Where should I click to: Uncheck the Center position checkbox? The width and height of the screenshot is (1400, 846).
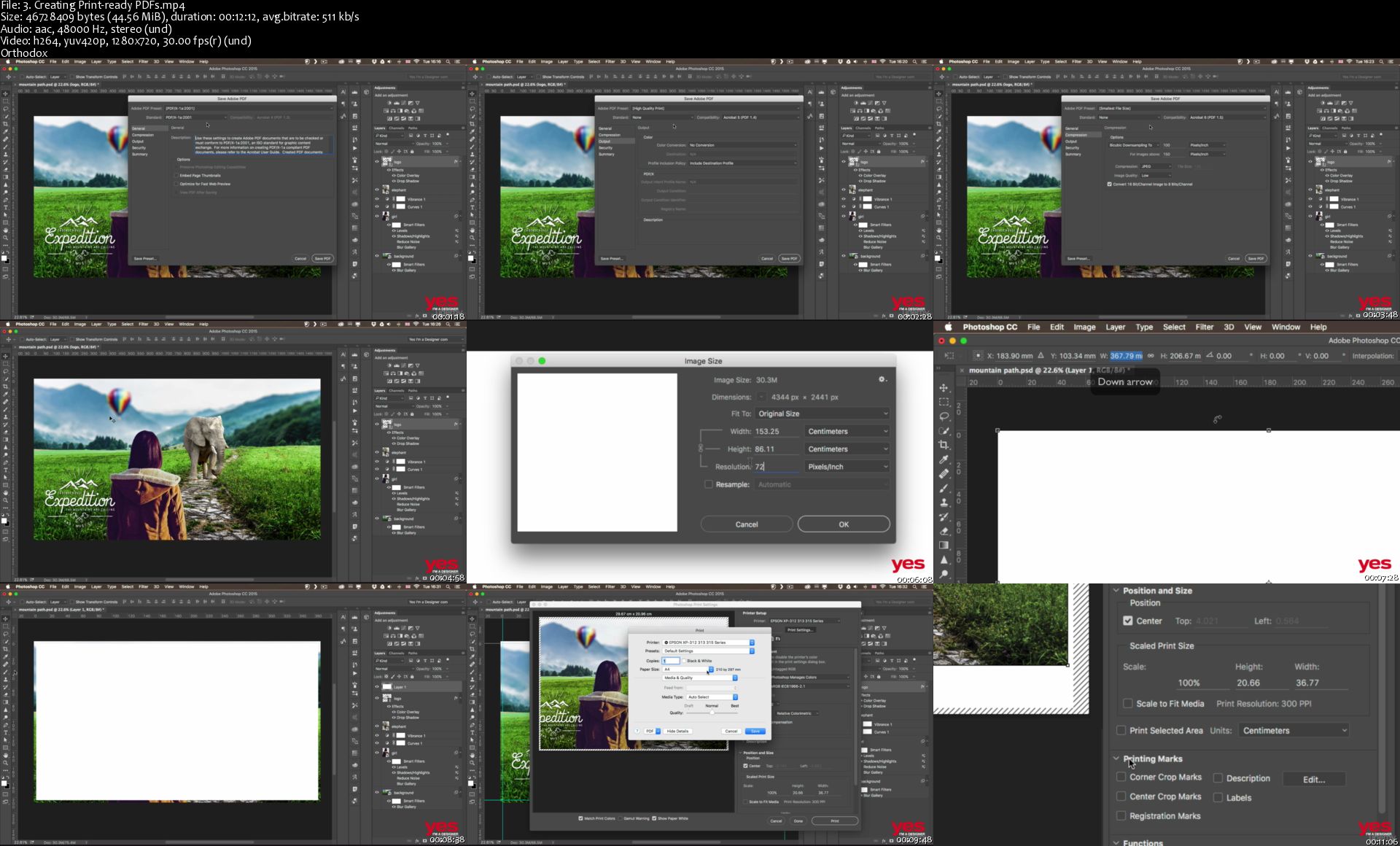[1128, 621]
